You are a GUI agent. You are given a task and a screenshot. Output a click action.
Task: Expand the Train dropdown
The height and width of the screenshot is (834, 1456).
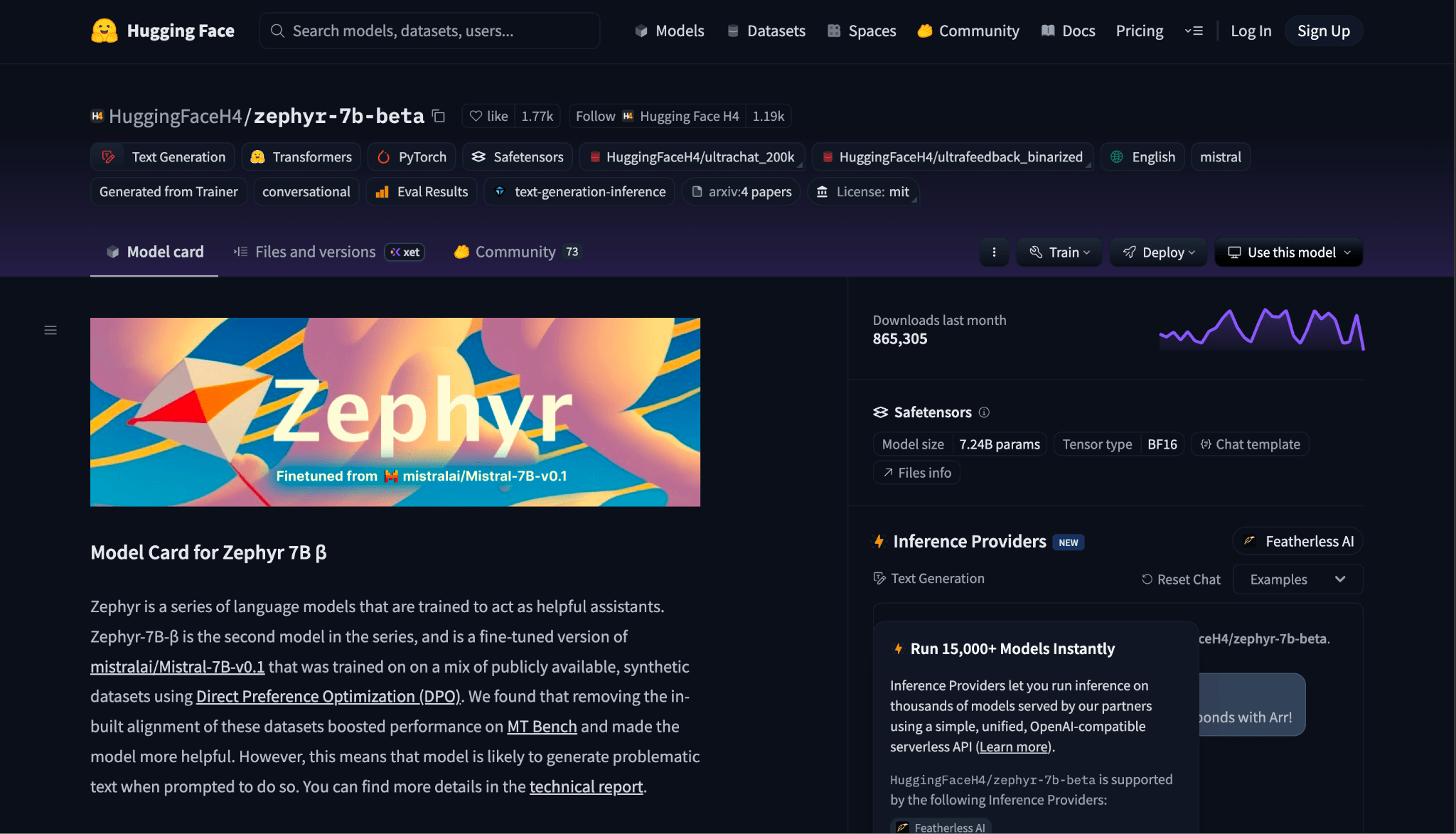tap(1059, 252)
